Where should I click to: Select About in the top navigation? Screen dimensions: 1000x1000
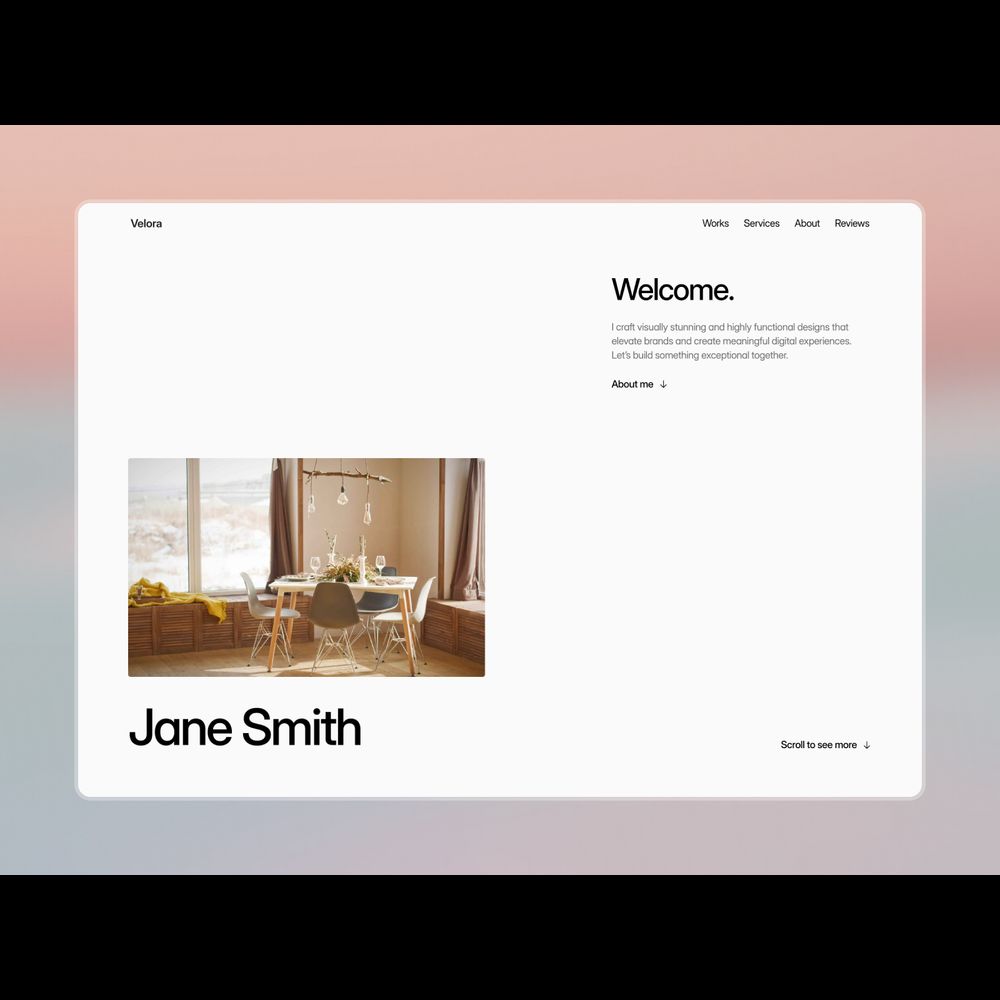807,223
